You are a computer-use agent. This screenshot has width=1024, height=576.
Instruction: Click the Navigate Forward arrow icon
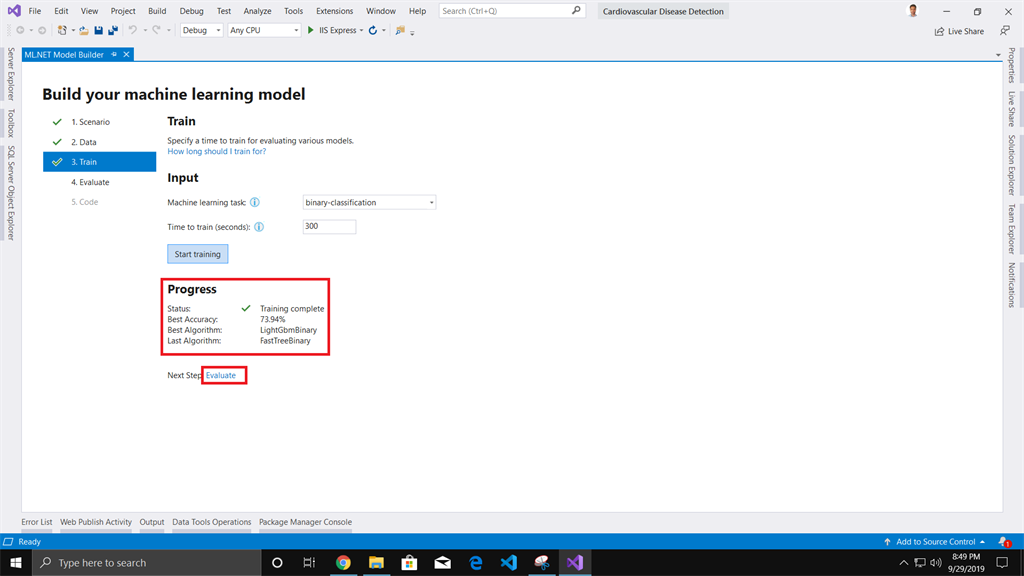(42, 31)
